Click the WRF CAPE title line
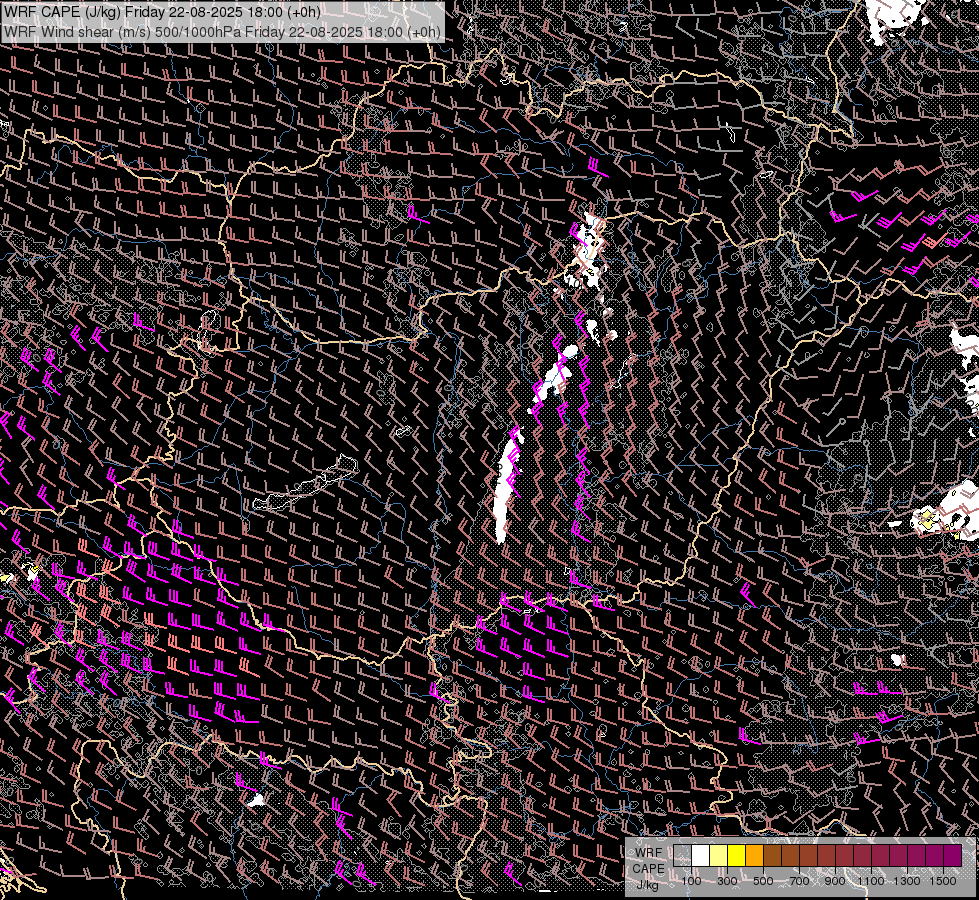 coord(162,12)
